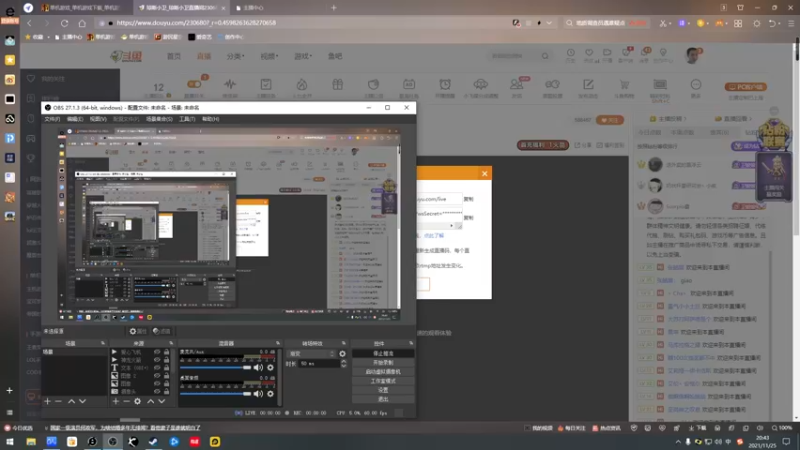This screenshot has height=450, width=800.
Task: Open the alarm clock icon in streamer toolbar
Action: click(x=445, y=84)
